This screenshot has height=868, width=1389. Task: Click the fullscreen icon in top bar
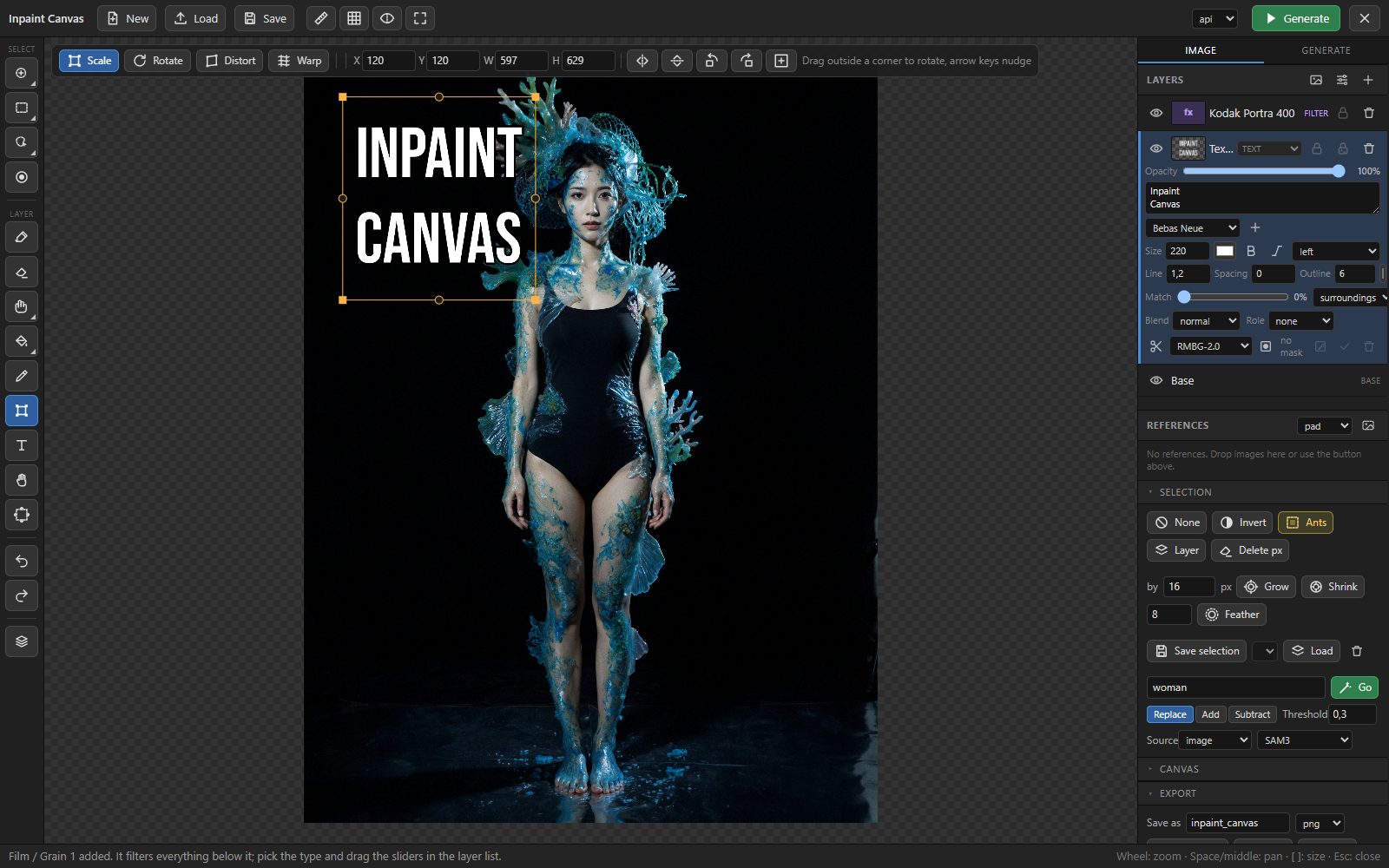(420, 18)
